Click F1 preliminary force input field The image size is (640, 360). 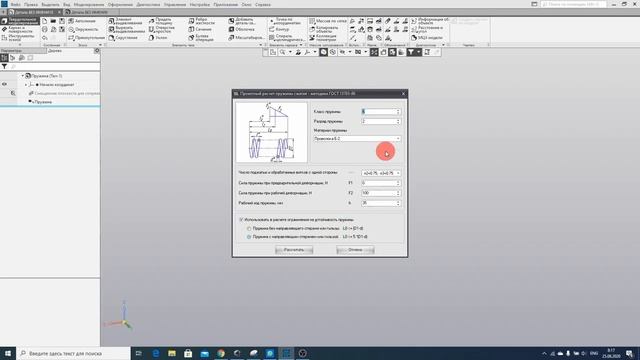(378, 183)
